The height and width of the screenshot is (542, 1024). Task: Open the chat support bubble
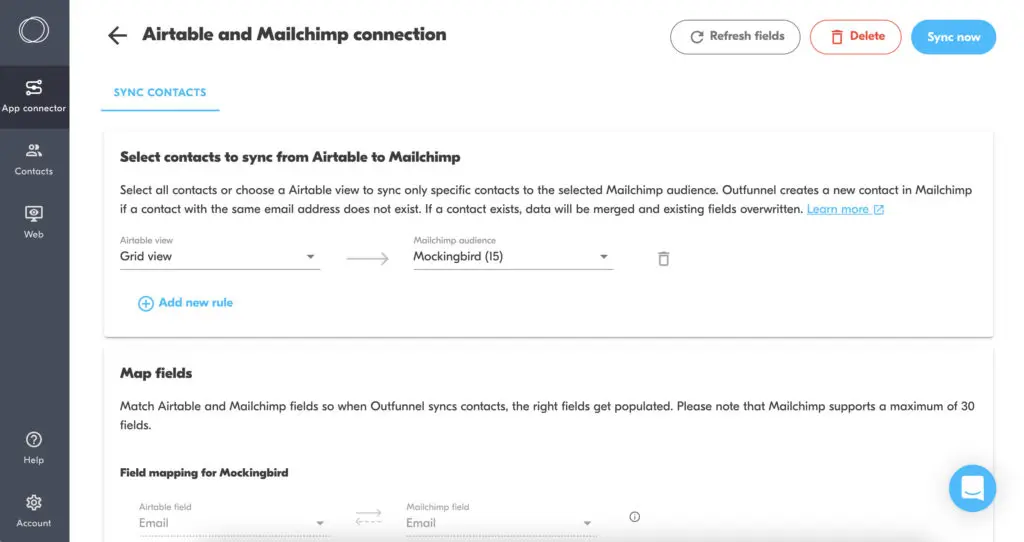click(x=972, y=489)
